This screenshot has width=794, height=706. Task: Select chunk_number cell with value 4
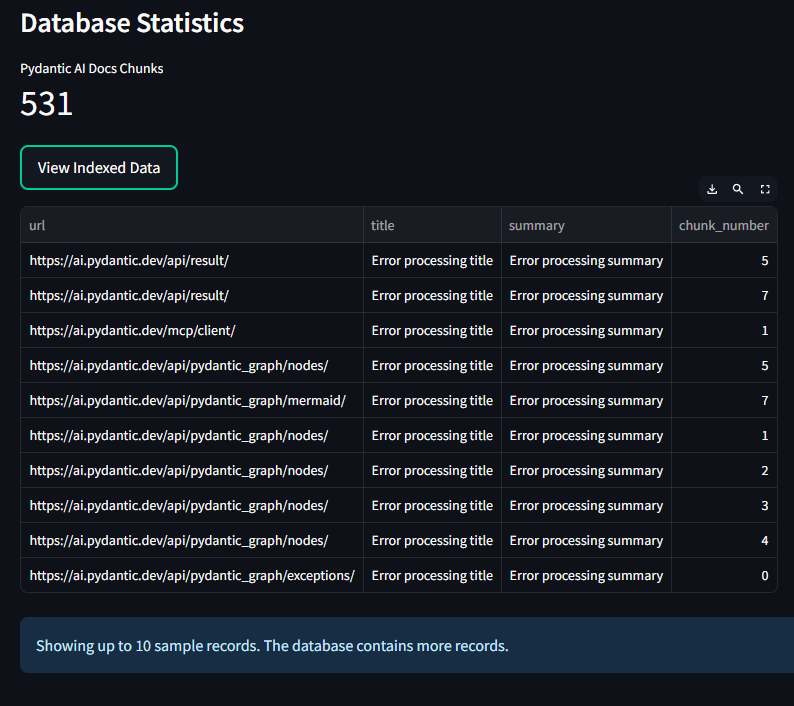724,540
